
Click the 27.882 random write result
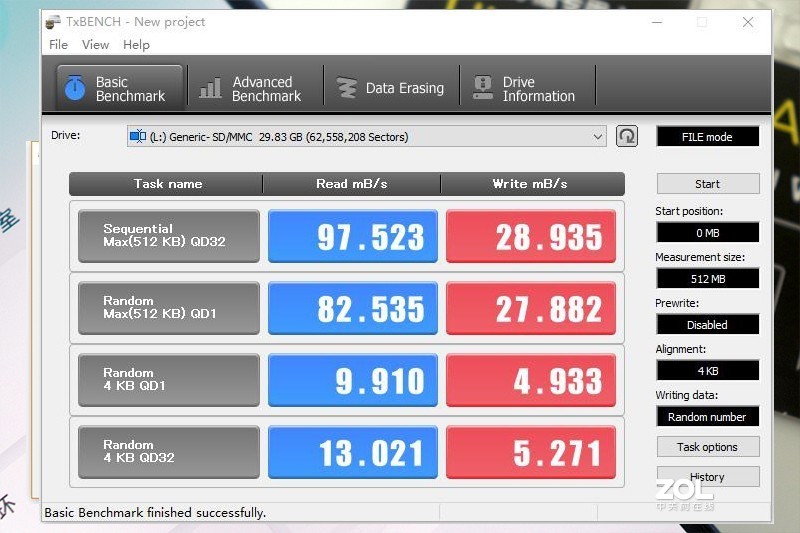531,308
